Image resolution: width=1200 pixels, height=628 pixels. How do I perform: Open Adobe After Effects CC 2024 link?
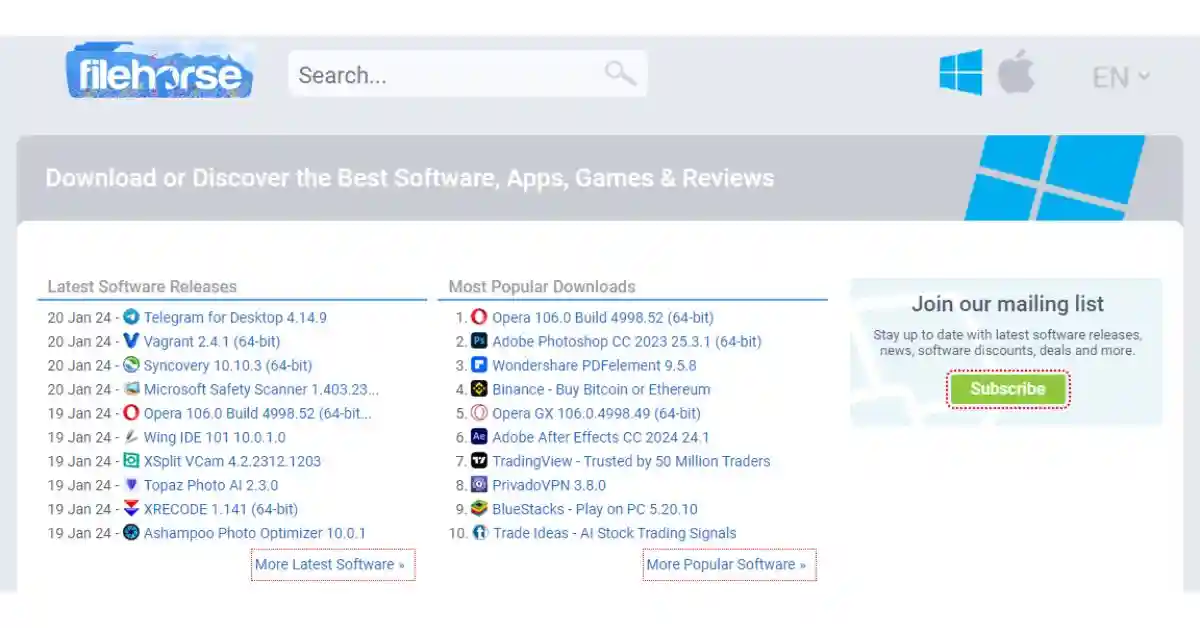click(601, 437)
